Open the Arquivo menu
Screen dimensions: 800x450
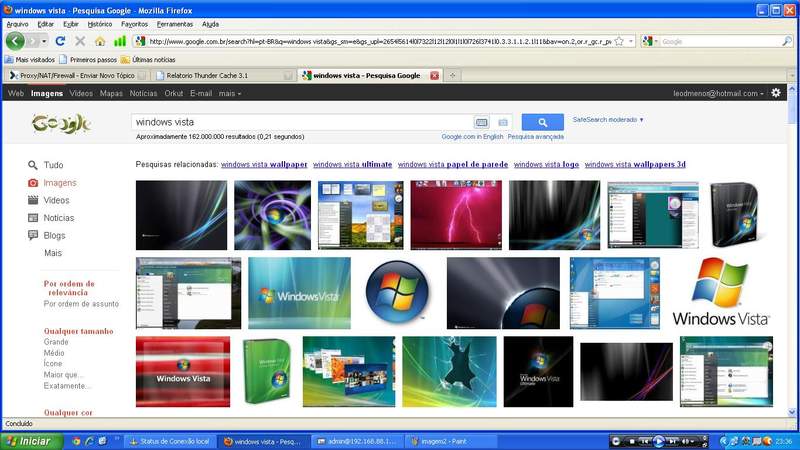(x=17, y=24)
